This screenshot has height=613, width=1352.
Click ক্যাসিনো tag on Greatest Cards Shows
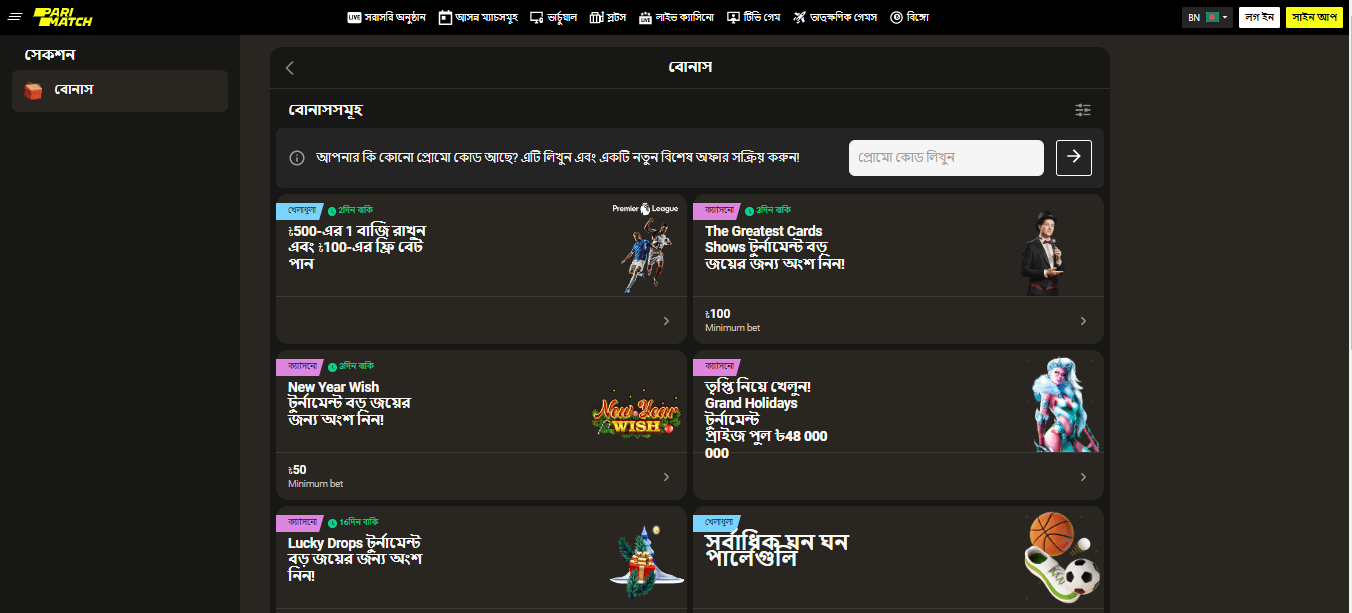[x=717, y=210]
